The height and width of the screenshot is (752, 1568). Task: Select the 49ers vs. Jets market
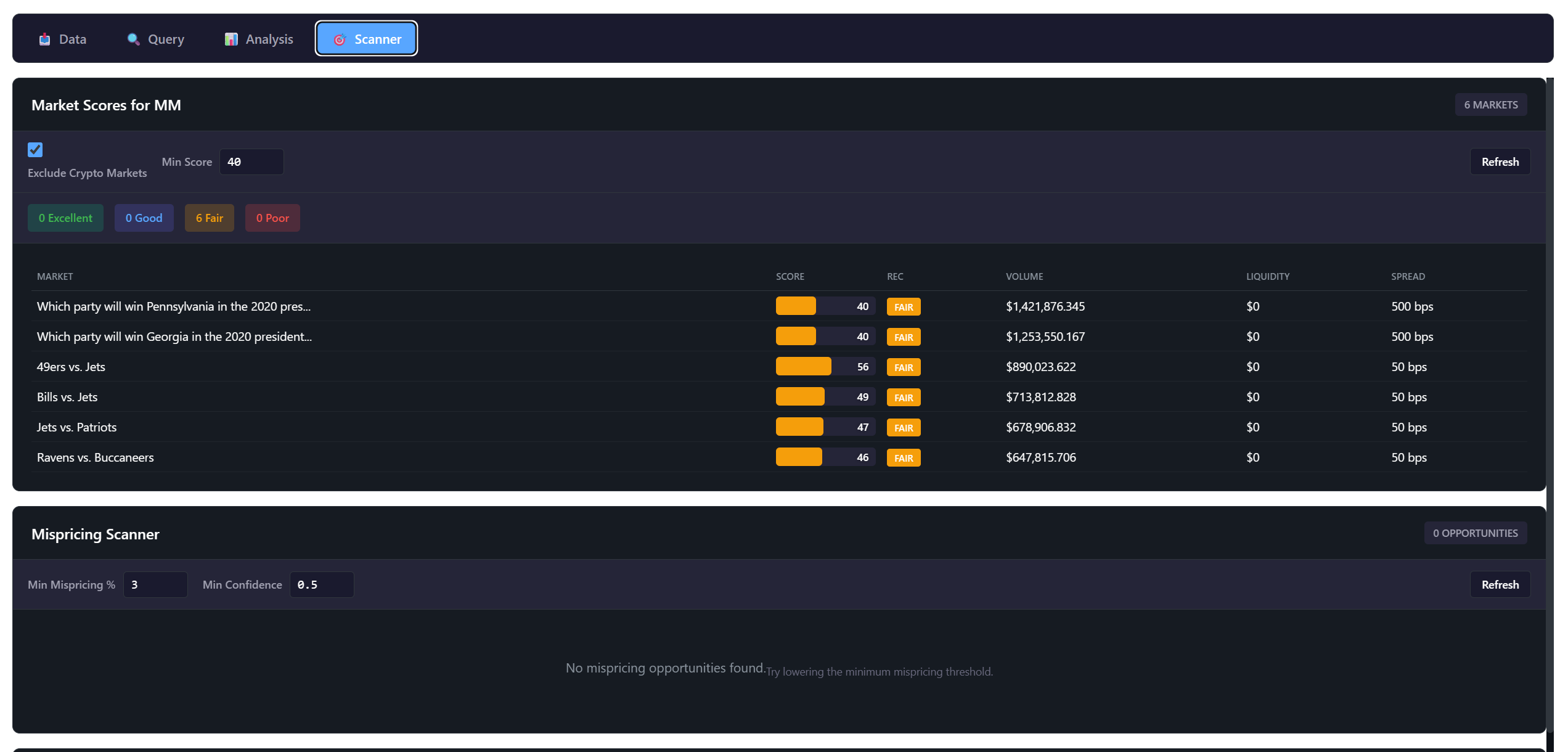pos(779,367)
